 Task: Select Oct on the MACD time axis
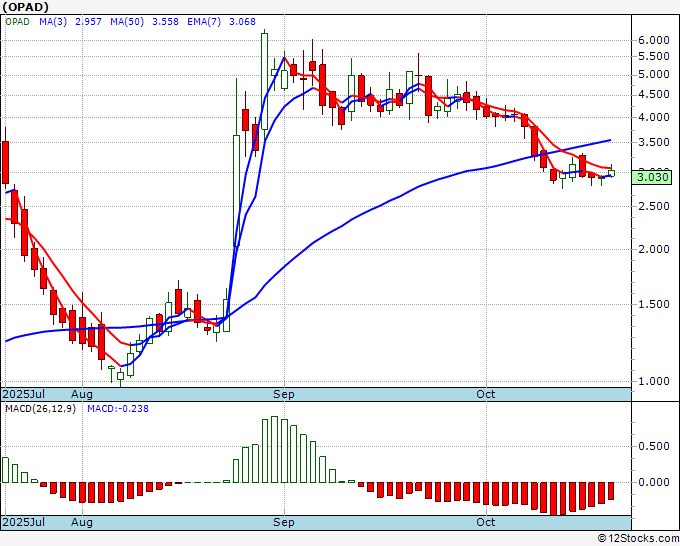[x=486, y=522]
